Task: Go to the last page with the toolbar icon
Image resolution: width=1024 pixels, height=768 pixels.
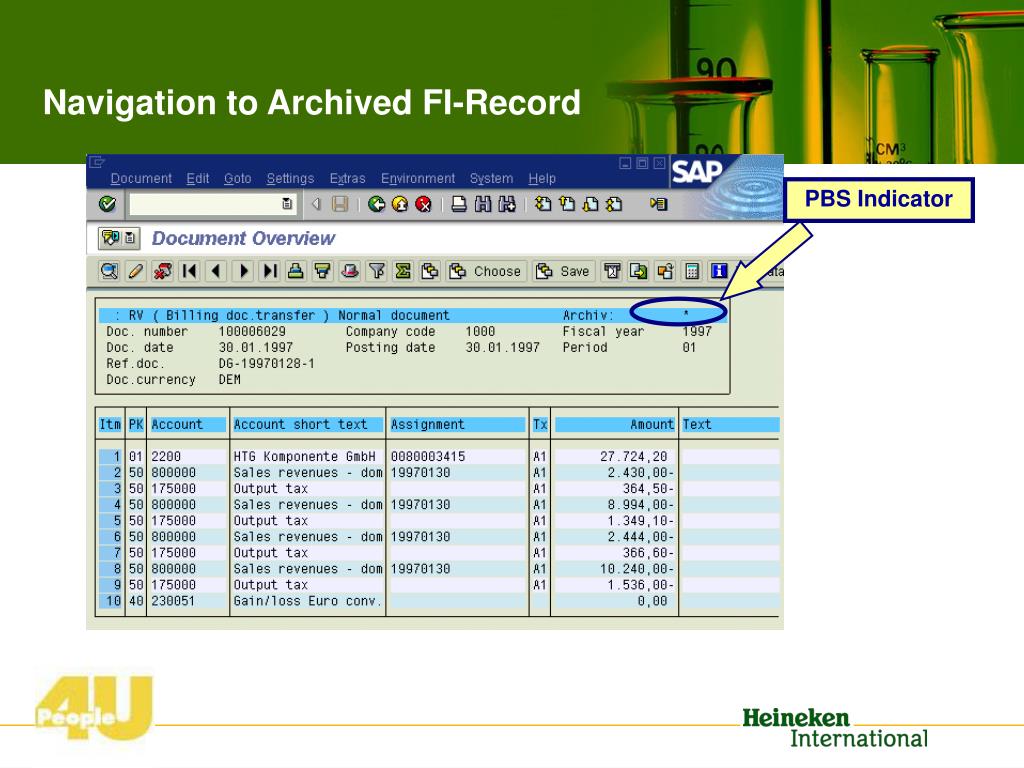Action: pos(614,204)
